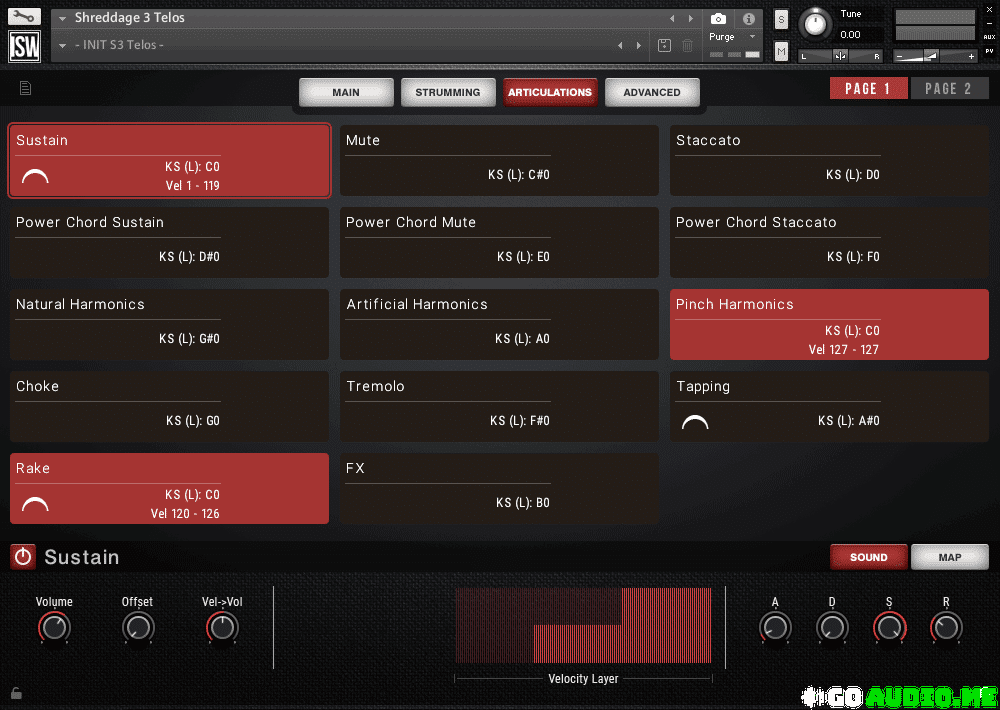Toggle the Mute M button
This screenshot has height=710, width=1000.
pyautogui.click(x=781, y=51)
